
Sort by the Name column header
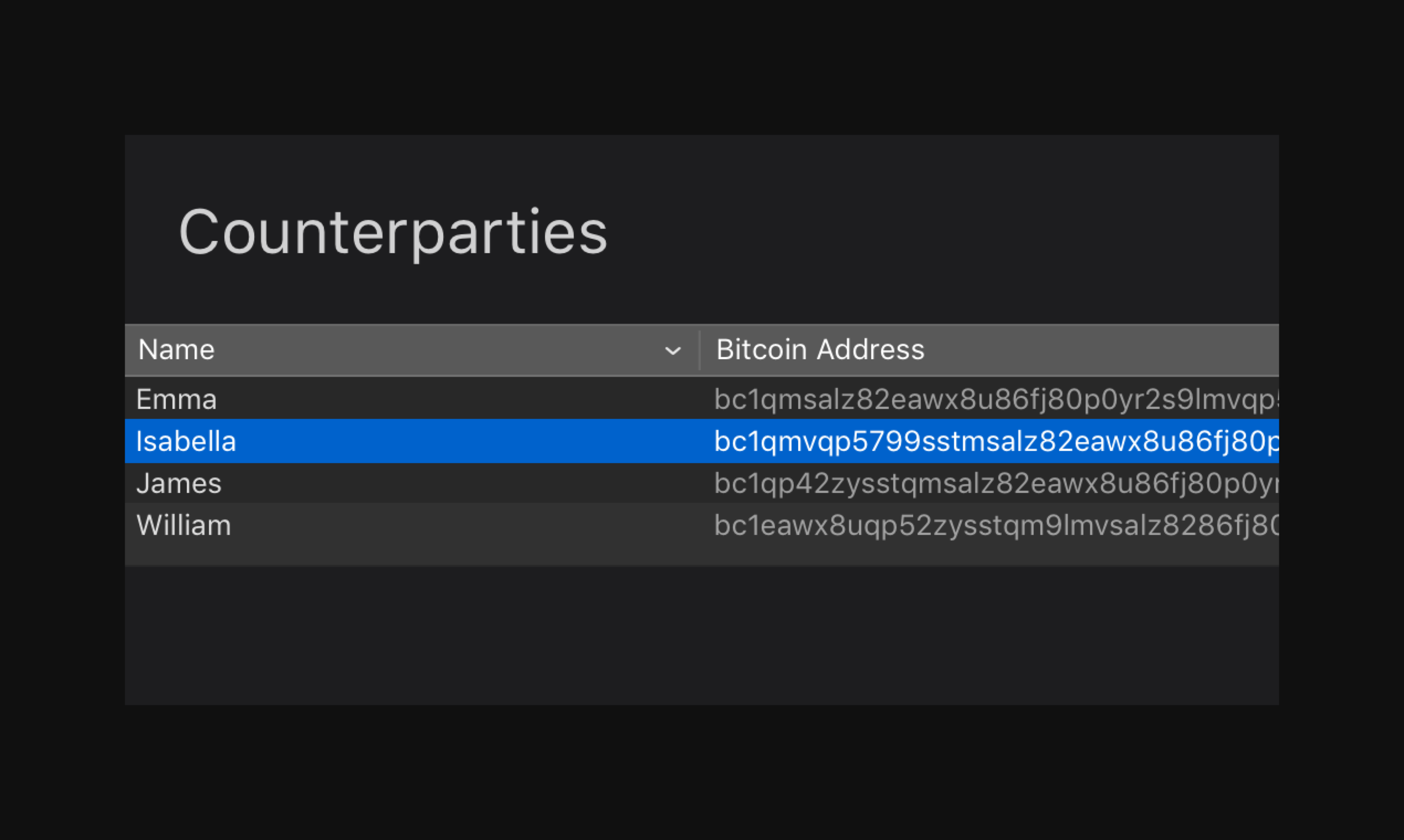point(177,350)
